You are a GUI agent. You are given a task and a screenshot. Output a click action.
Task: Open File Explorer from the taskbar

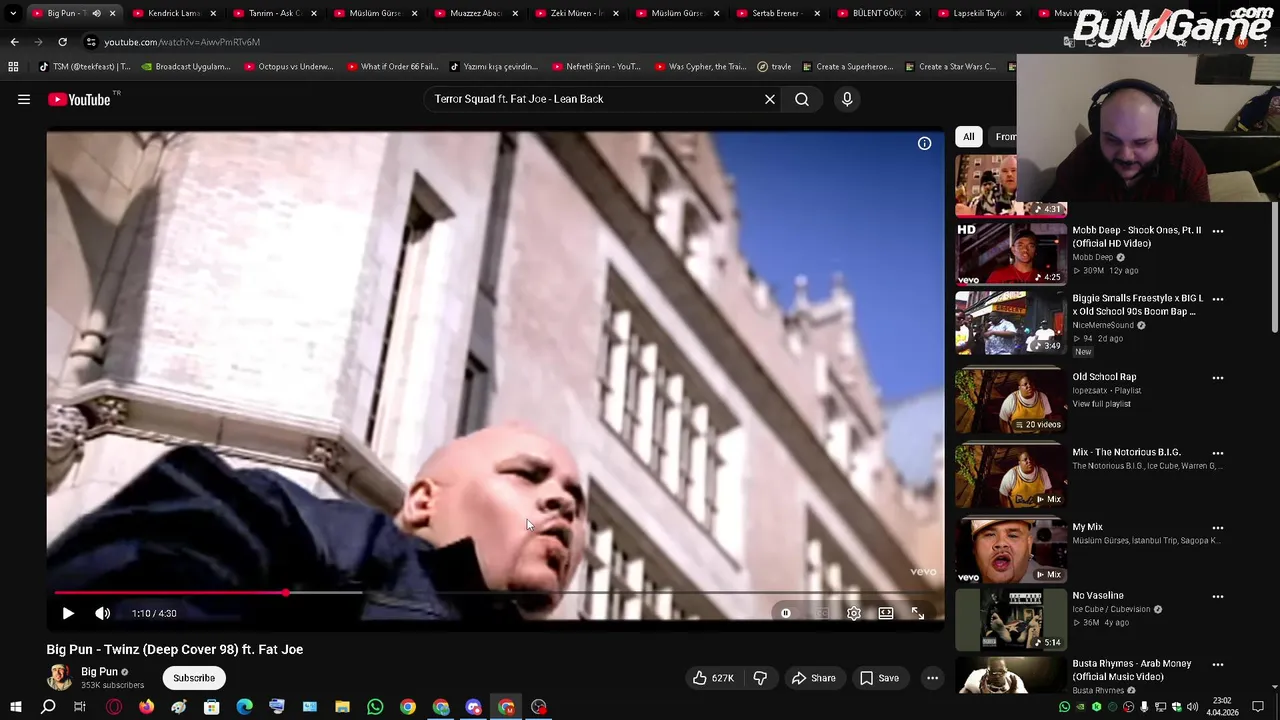(342, 707)
